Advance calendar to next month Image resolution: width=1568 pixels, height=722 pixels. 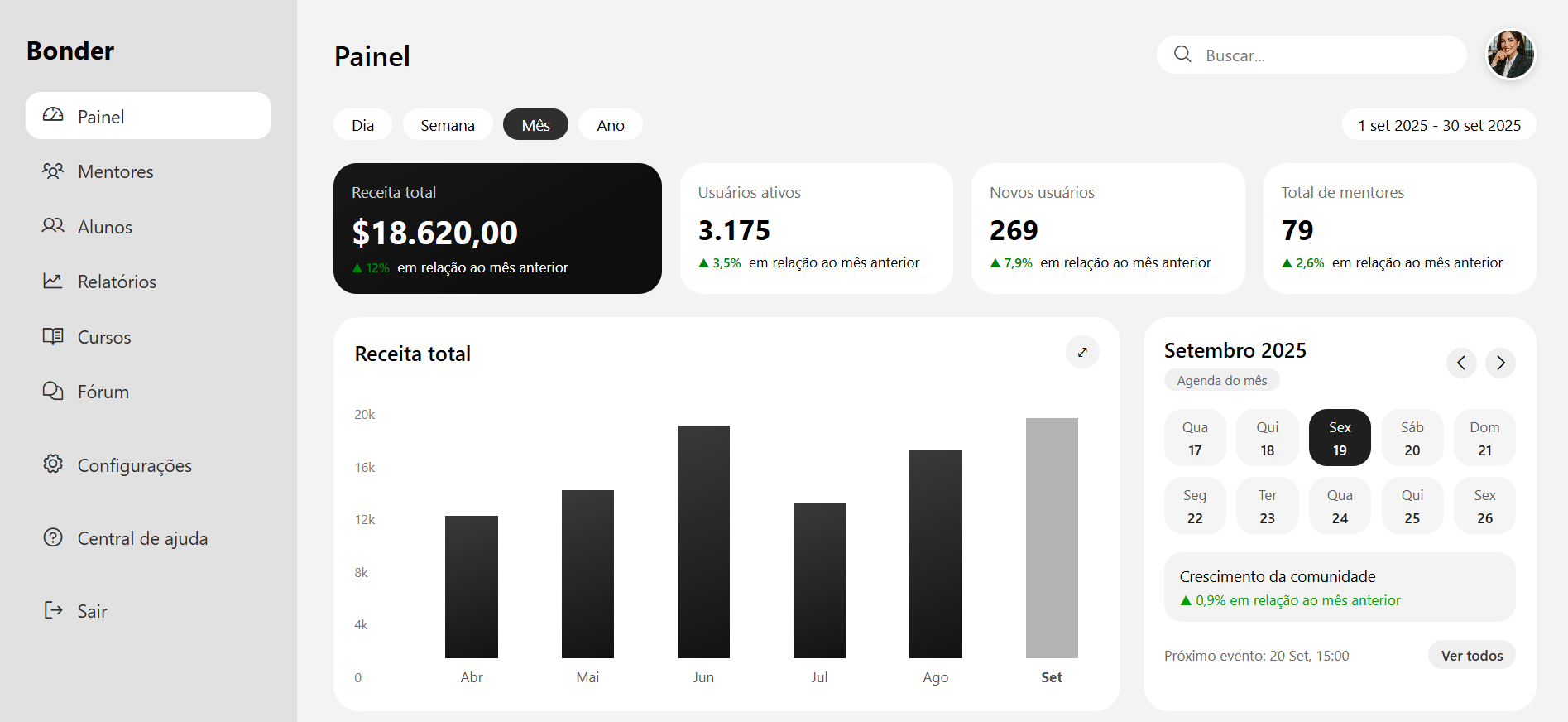coord(1500,363)
